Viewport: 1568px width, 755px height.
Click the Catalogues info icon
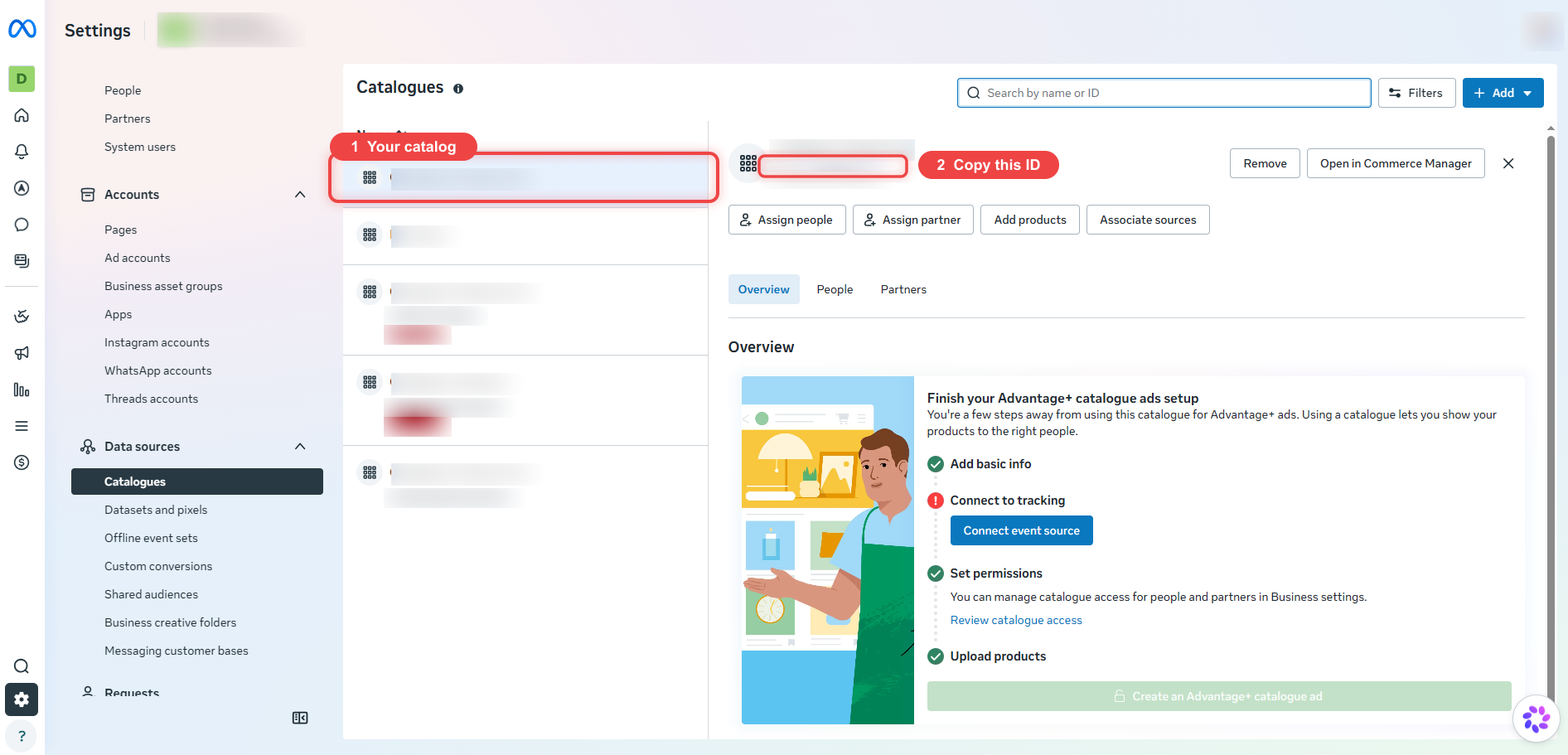pos(458,89)
